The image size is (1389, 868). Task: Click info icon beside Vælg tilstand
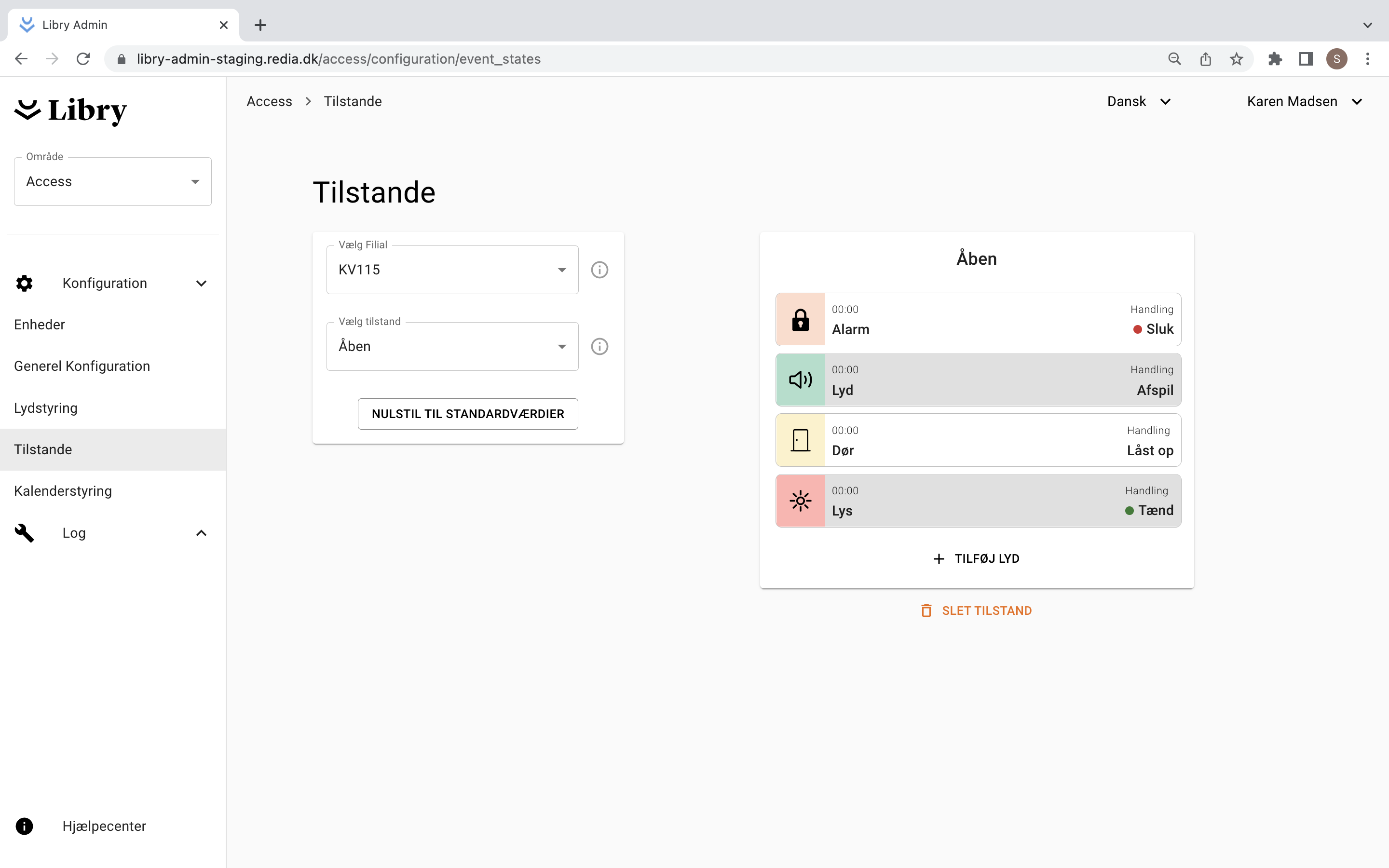click(x=599, y=347)
